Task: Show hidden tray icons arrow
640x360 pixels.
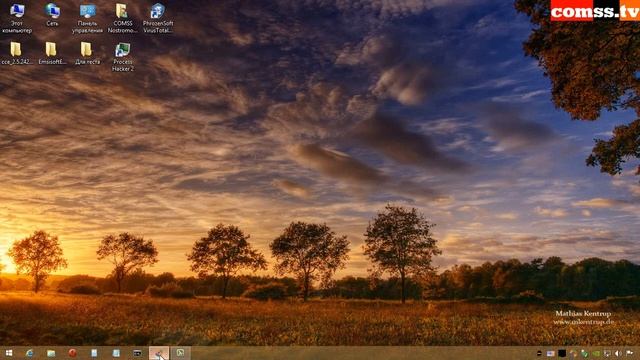Action: (x=539, y=353)
